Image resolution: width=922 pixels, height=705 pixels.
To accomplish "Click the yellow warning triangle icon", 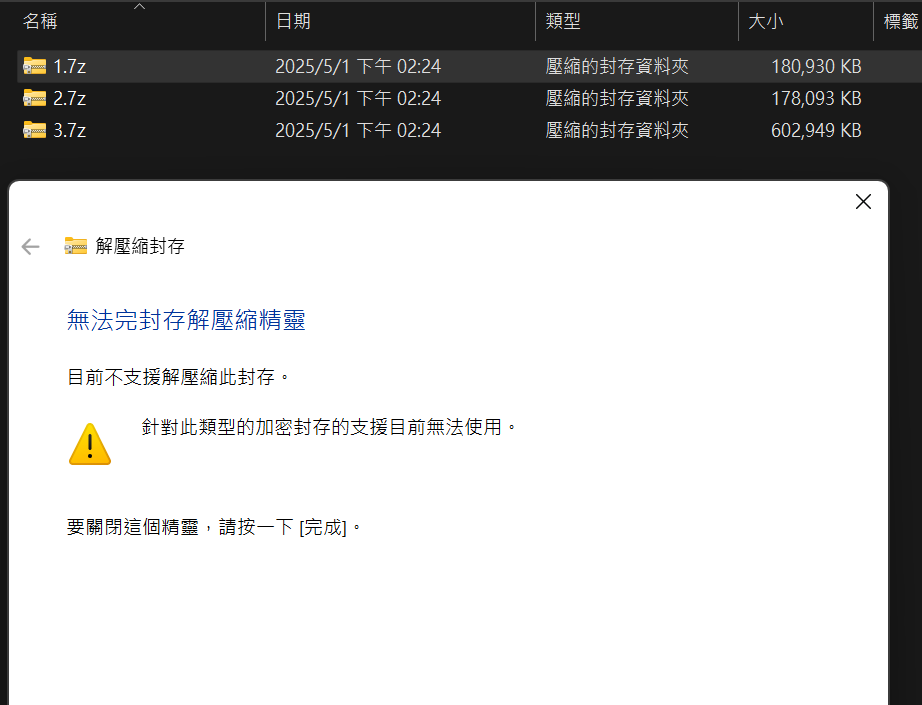I will (90, 444).
